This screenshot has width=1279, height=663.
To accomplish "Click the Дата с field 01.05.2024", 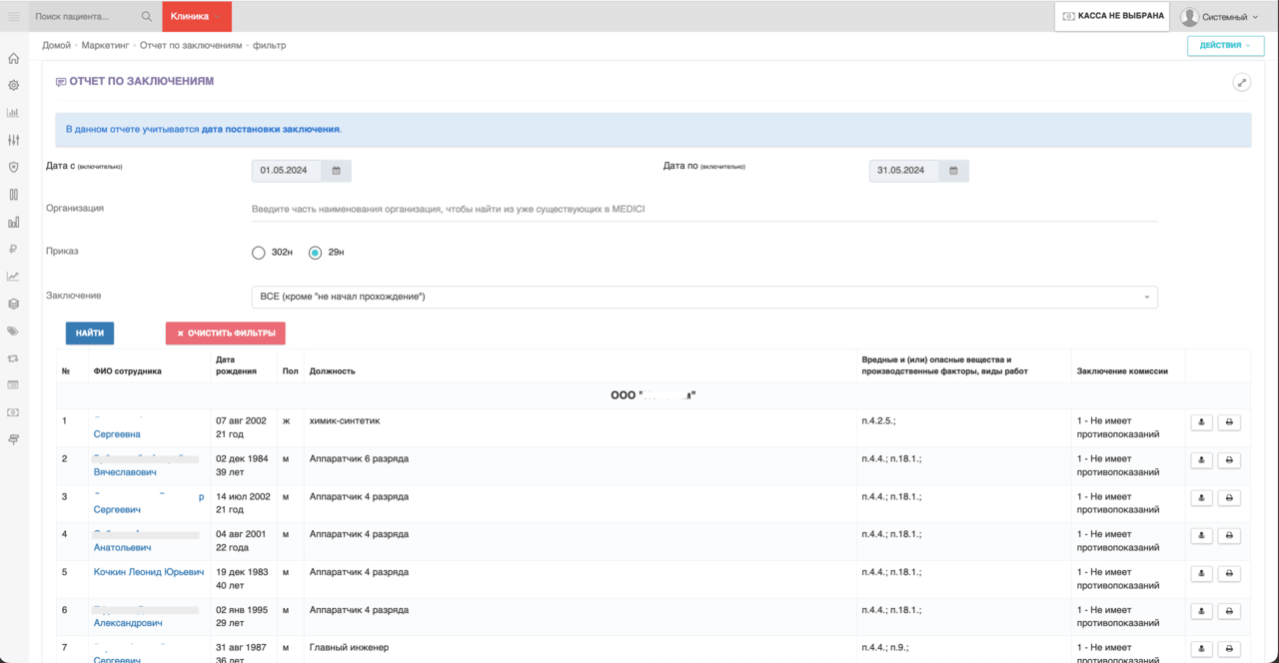I will (x=288, y=171).
